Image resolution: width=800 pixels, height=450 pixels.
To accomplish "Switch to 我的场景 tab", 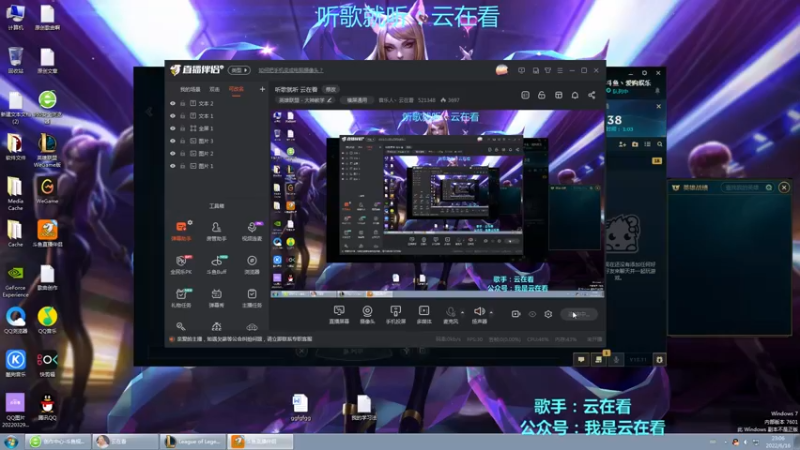I will [x=190, y=89].
